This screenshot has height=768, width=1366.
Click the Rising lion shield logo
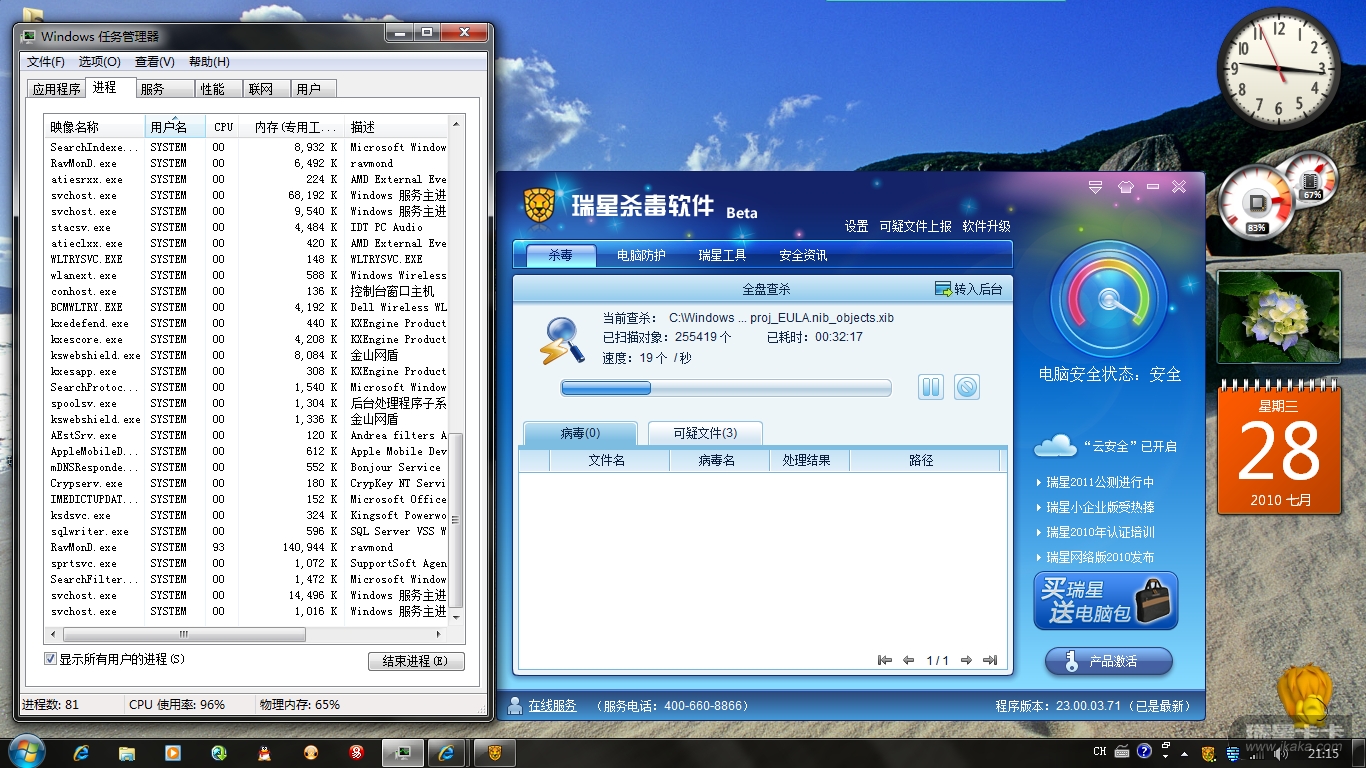pos(539,206)
